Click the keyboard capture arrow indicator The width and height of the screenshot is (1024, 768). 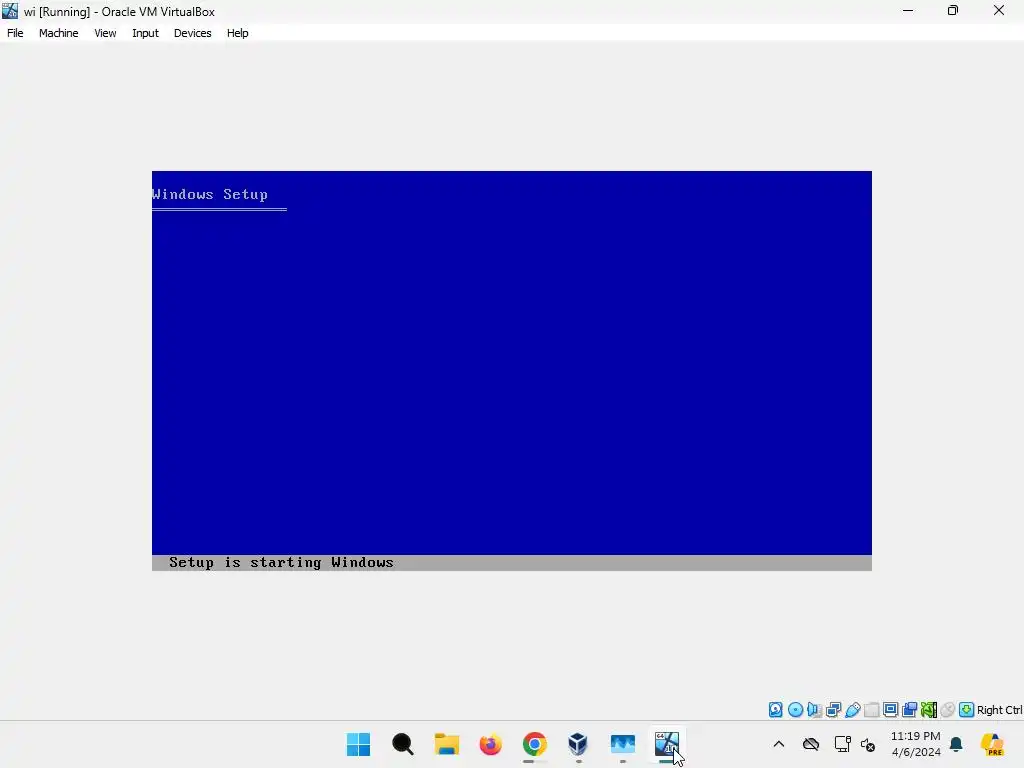tap(967, 710)
